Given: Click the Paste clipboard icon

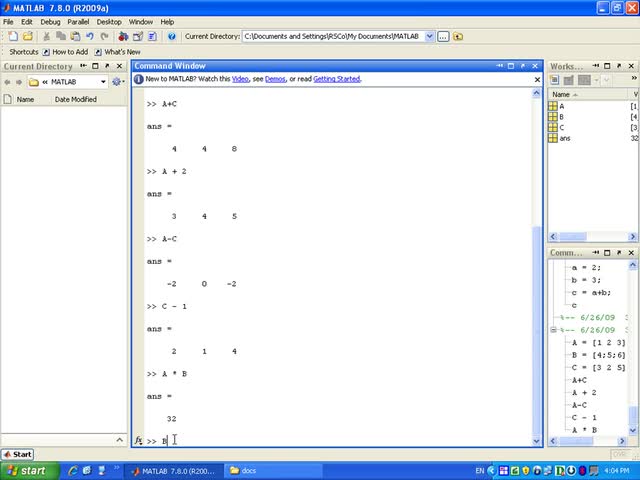Looking at the screenshot, I should tap(75, 36).
